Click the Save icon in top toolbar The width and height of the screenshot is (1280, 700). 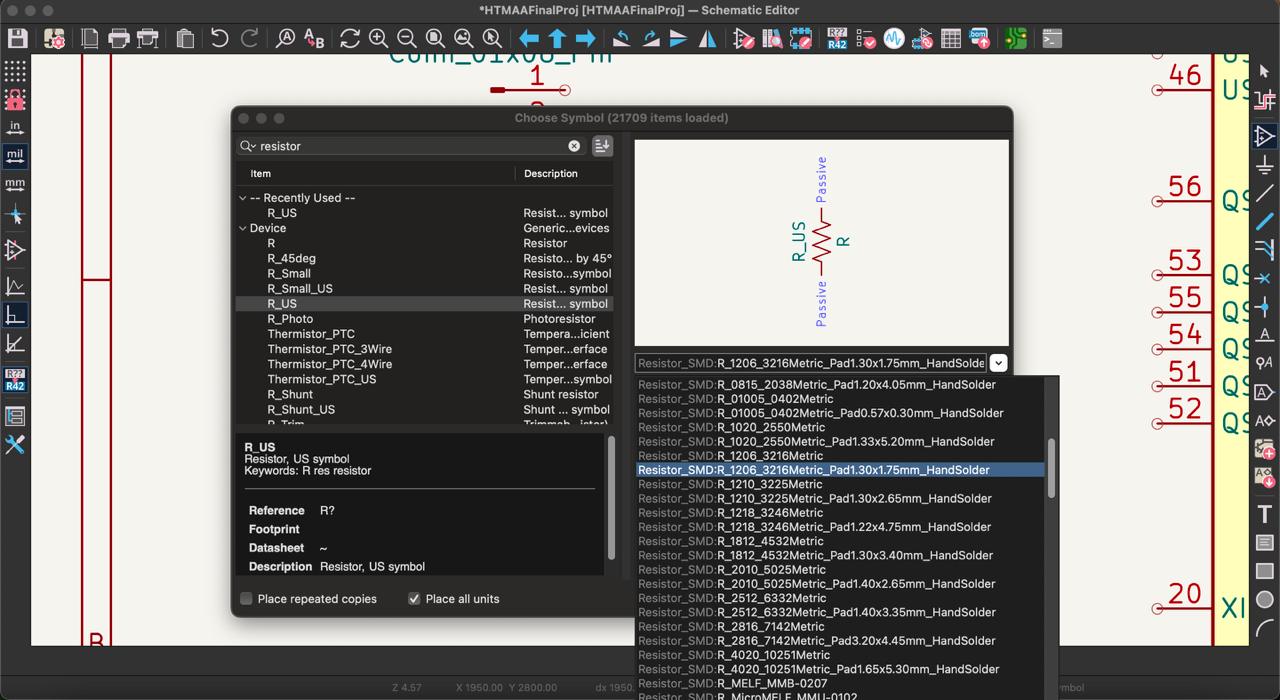(x=17, y=39)
